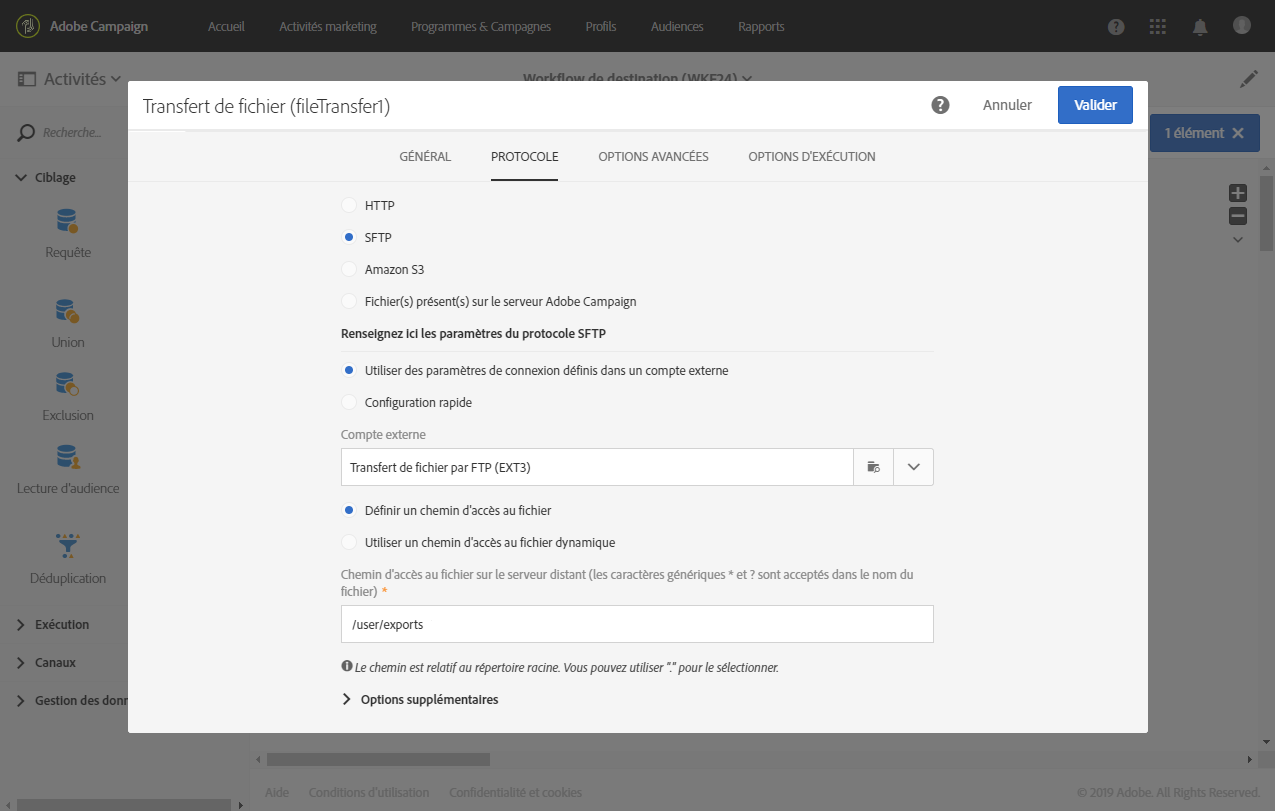Zoom out with the minus icon
This screenshot has height=811, width=1275.
tap(1238, 216)
